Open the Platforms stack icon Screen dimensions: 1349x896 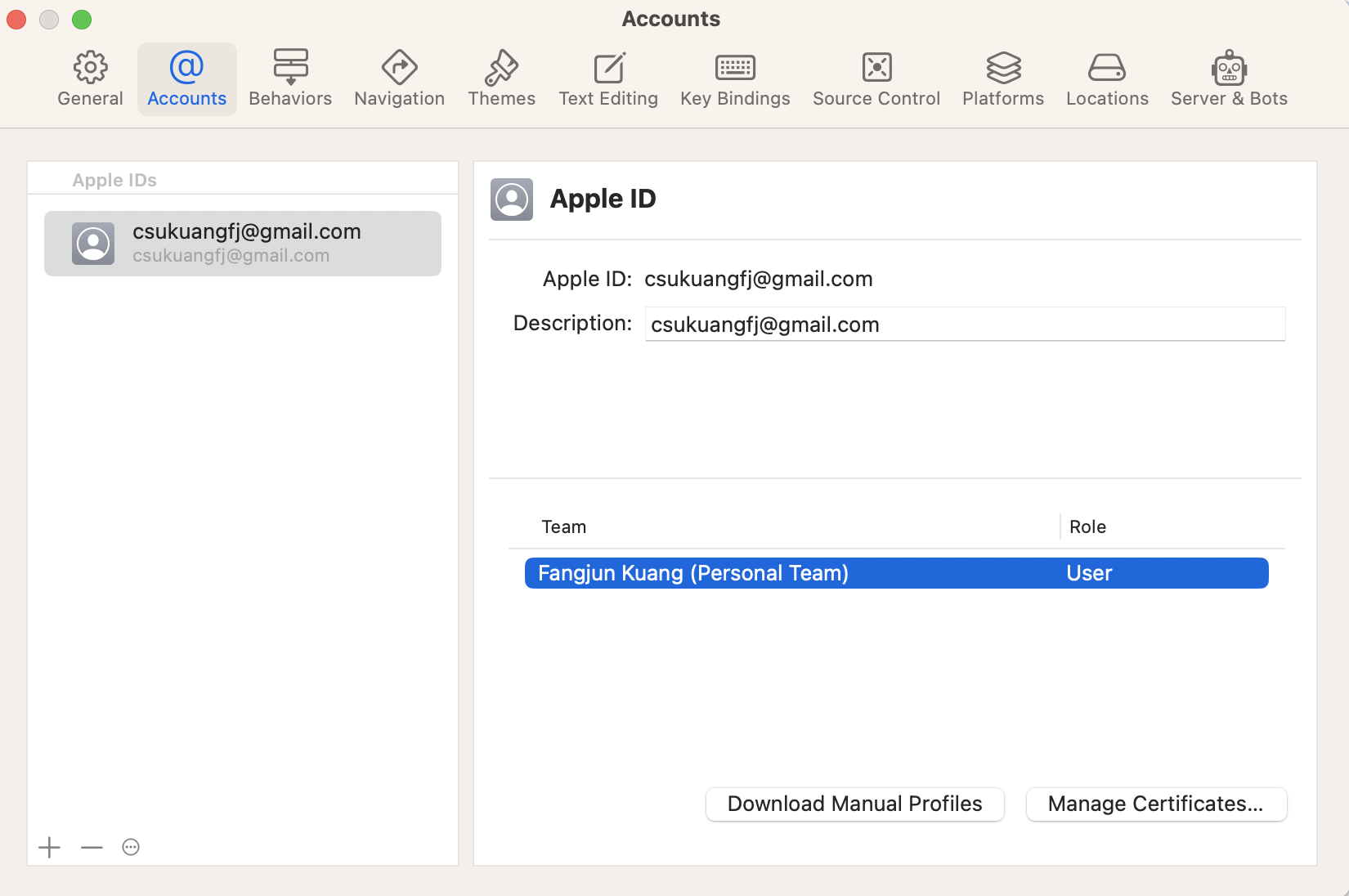tap(1003, 67)
